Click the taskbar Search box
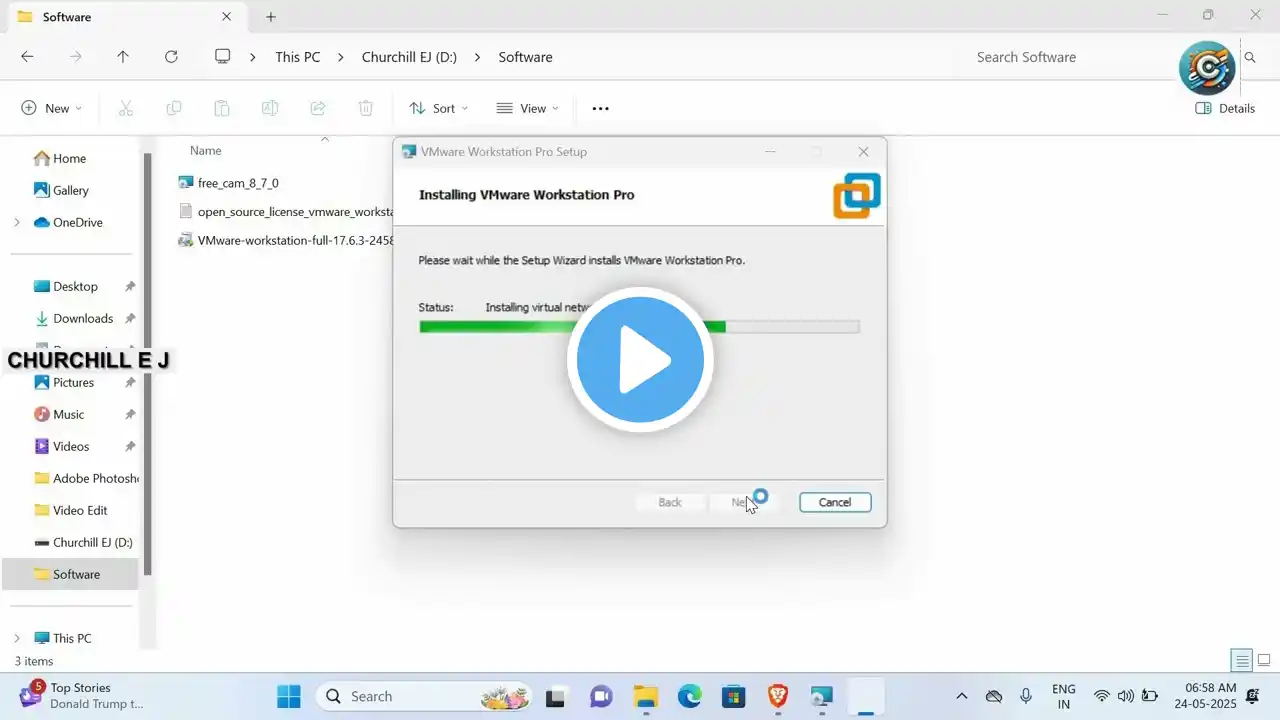 (x=423, y=696)
